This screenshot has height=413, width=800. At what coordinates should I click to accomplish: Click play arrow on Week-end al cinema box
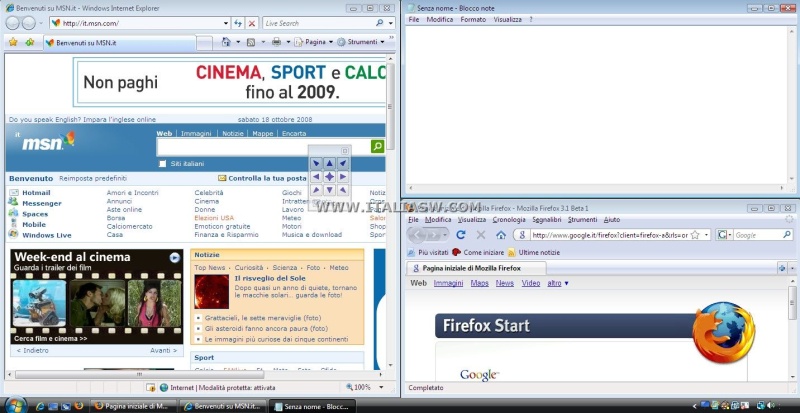[x=174, y=258]
